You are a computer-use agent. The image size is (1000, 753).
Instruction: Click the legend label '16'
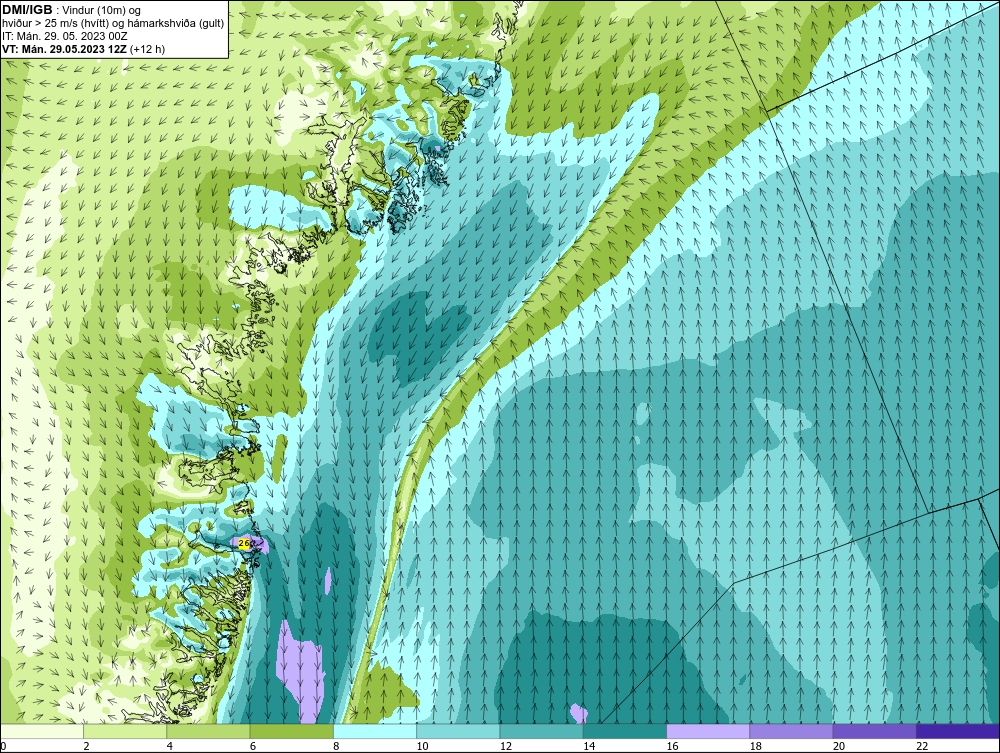672,746
